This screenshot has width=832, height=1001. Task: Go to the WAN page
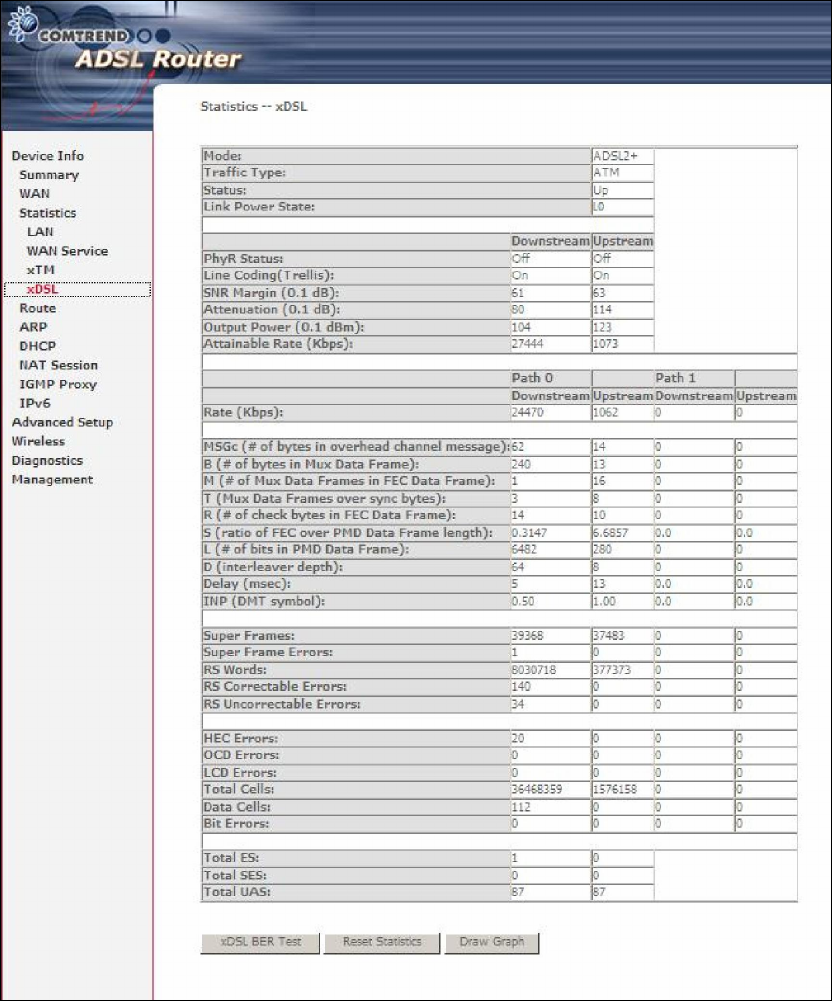tap(34, 193)
